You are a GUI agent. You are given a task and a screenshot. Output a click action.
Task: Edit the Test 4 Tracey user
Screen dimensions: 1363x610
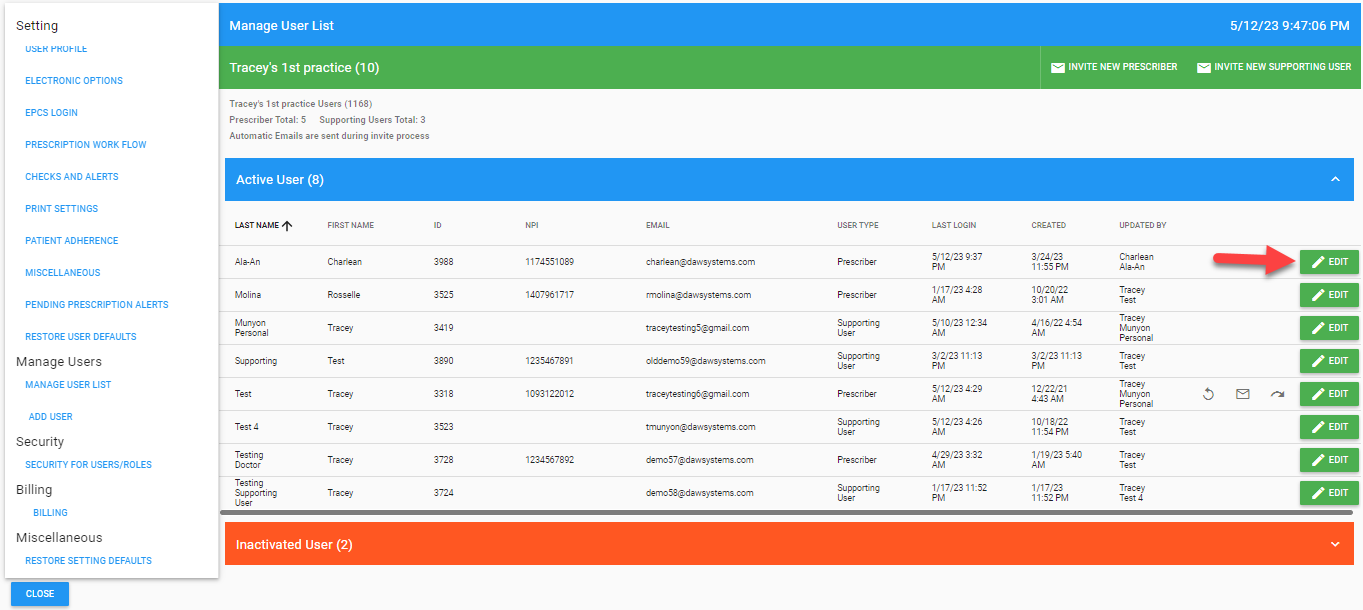tap(1329, 427)
